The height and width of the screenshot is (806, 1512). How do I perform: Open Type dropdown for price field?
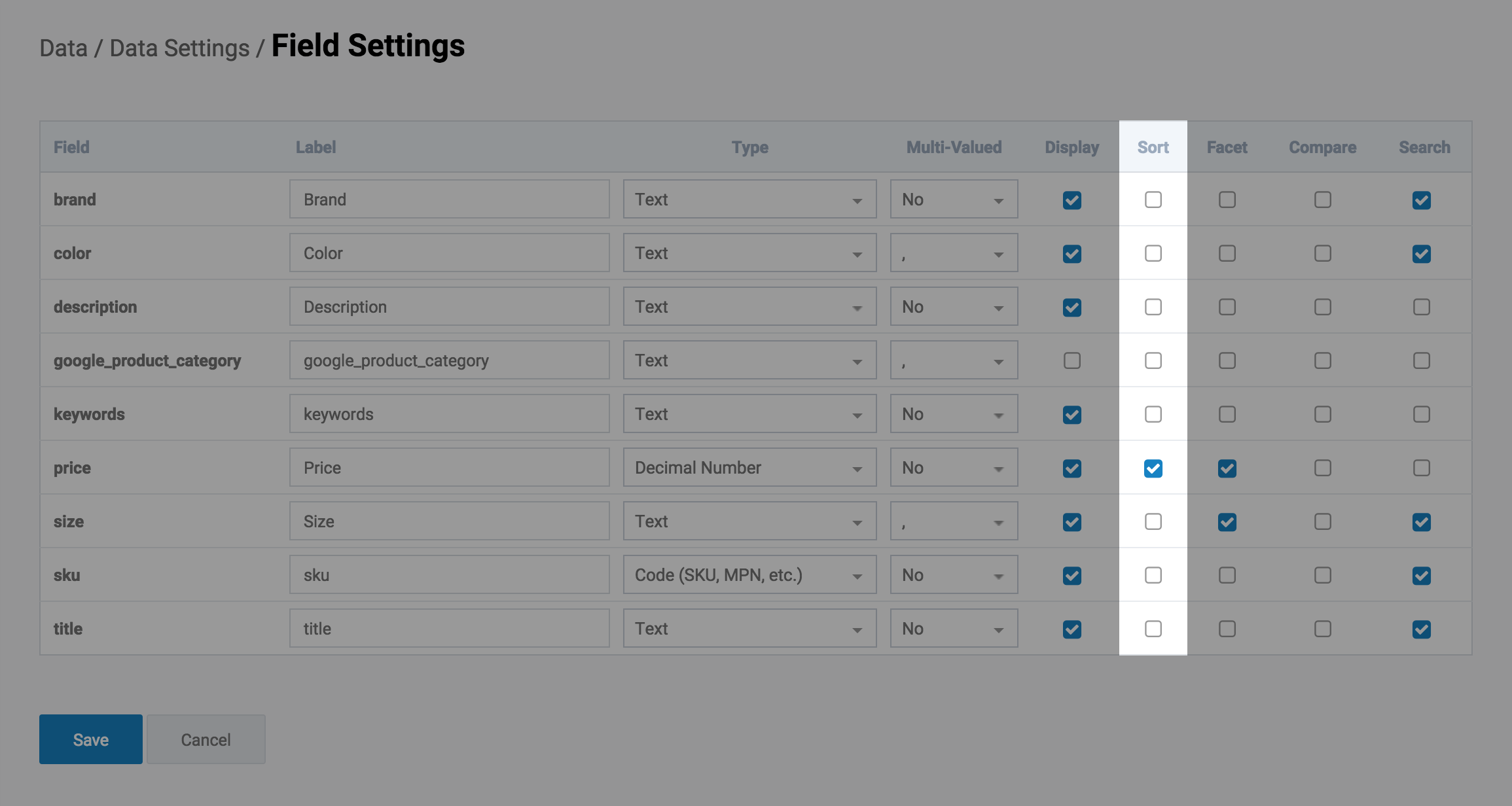[749, 468]
